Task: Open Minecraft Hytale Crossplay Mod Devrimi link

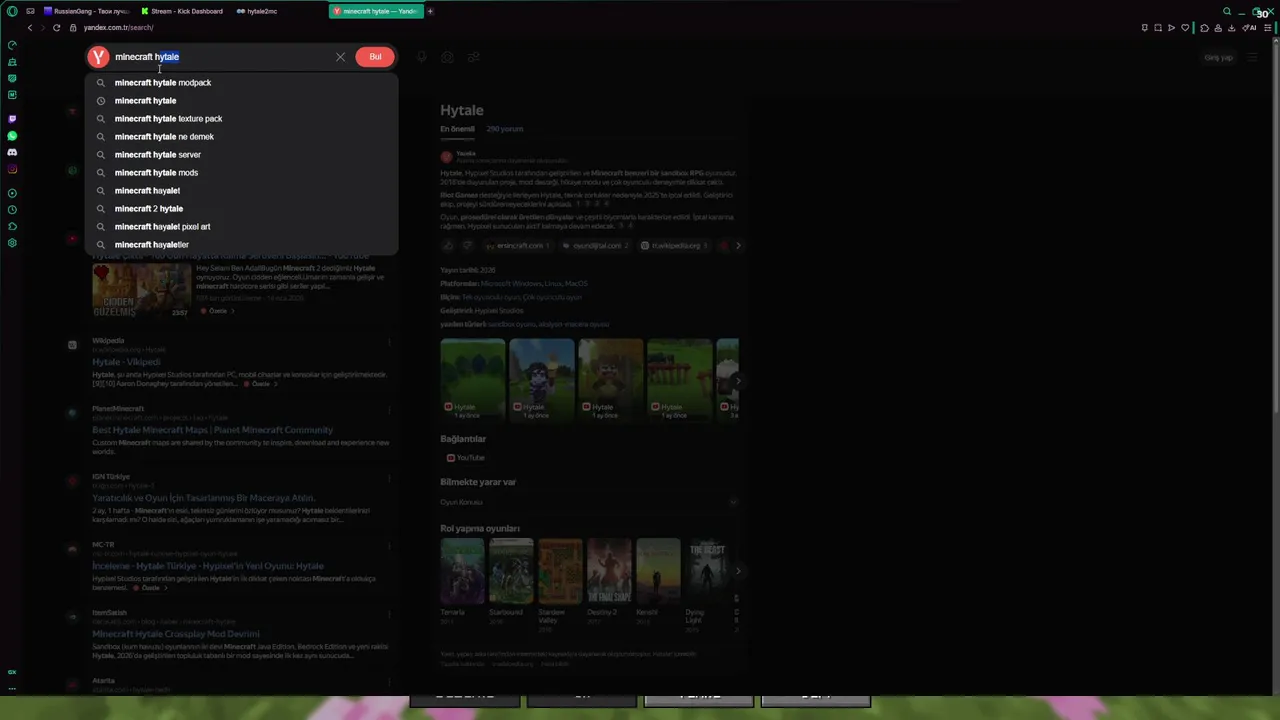Action: pos(176,634)
